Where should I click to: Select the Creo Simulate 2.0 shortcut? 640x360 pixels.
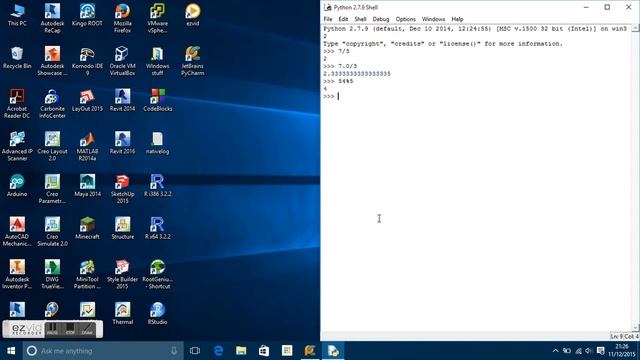52,232
